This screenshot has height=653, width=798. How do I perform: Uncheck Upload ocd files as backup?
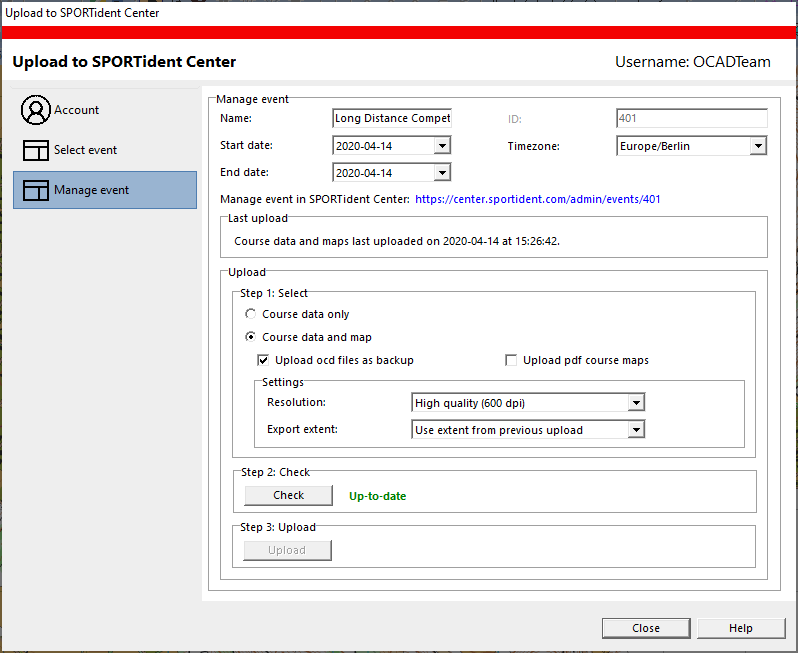[x=263, y=360]
